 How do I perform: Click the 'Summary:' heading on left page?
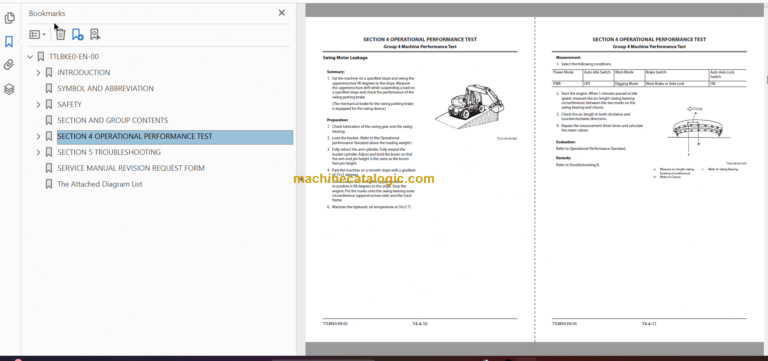point(336,72)
